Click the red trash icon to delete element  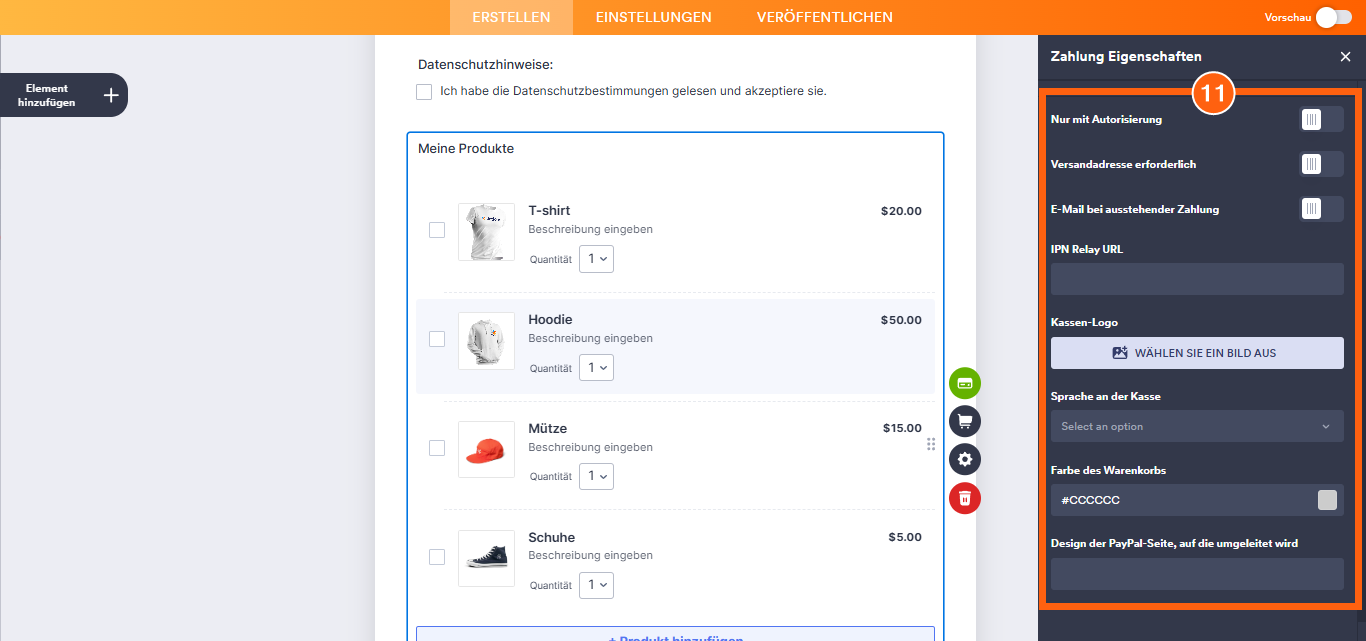(964, 498)
